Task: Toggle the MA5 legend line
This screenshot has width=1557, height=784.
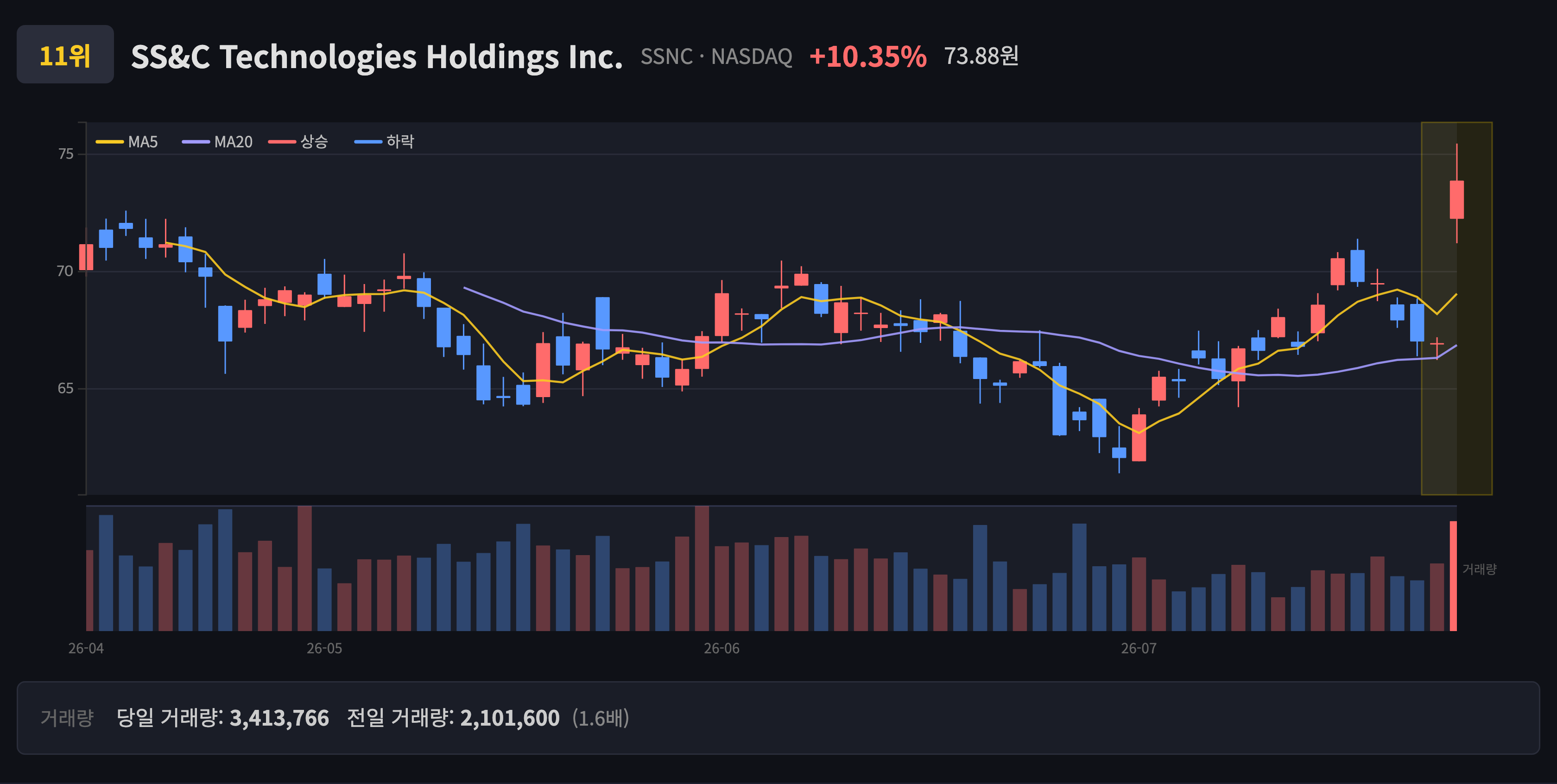Action: click(127, 142)
